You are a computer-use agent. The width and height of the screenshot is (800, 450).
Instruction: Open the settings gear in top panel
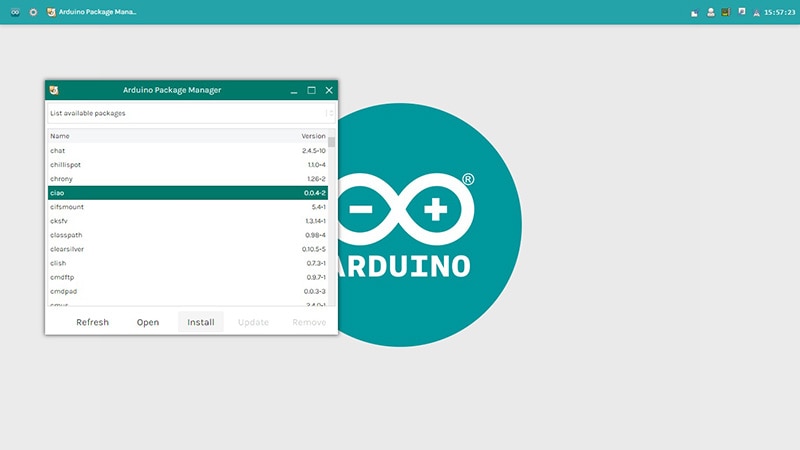click(x=33, y=12)
